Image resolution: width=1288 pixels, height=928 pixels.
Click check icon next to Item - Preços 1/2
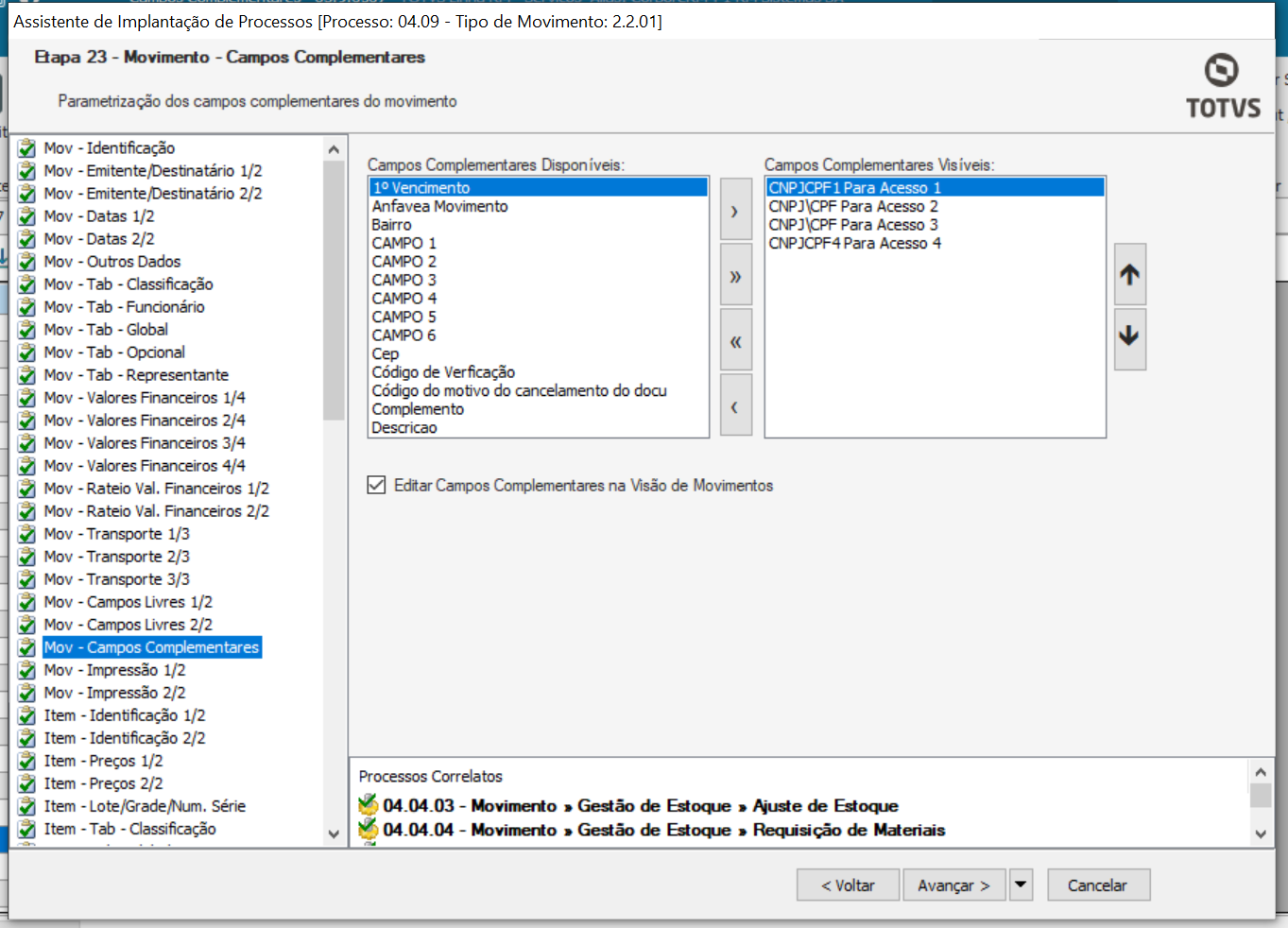click(x=27, y=761)
